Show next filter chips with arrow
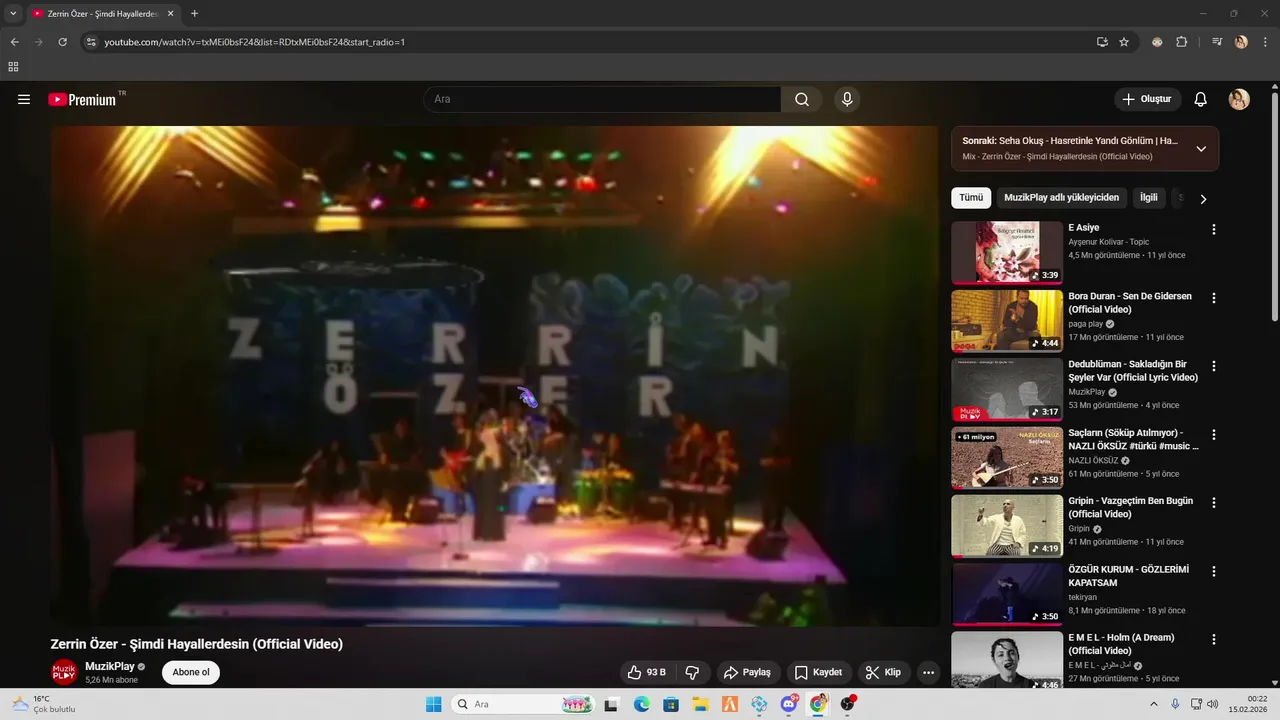The width and height of the screenshot is (1280, 720). (1203, 198)
